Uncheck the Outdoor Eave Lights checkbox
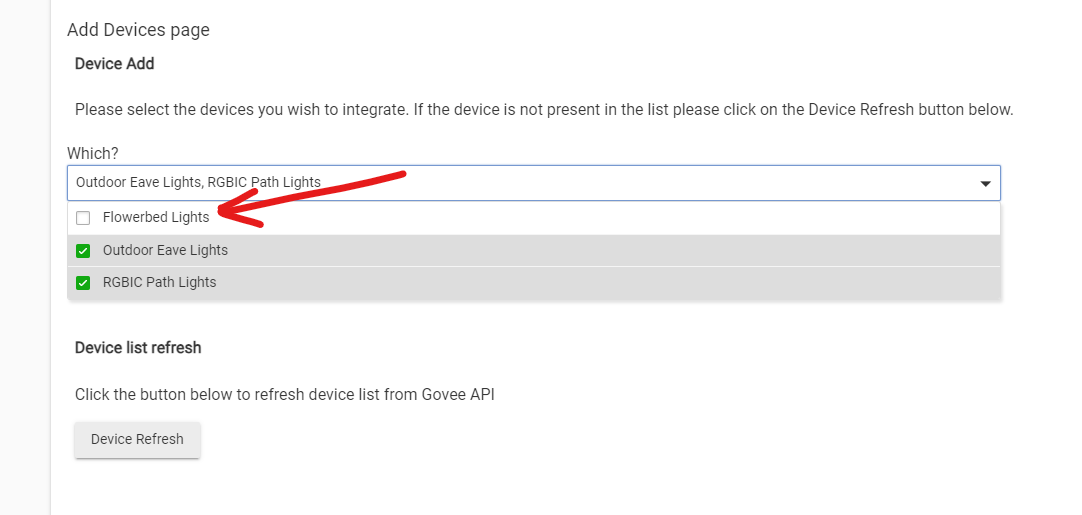 click(x=83, y=251)
